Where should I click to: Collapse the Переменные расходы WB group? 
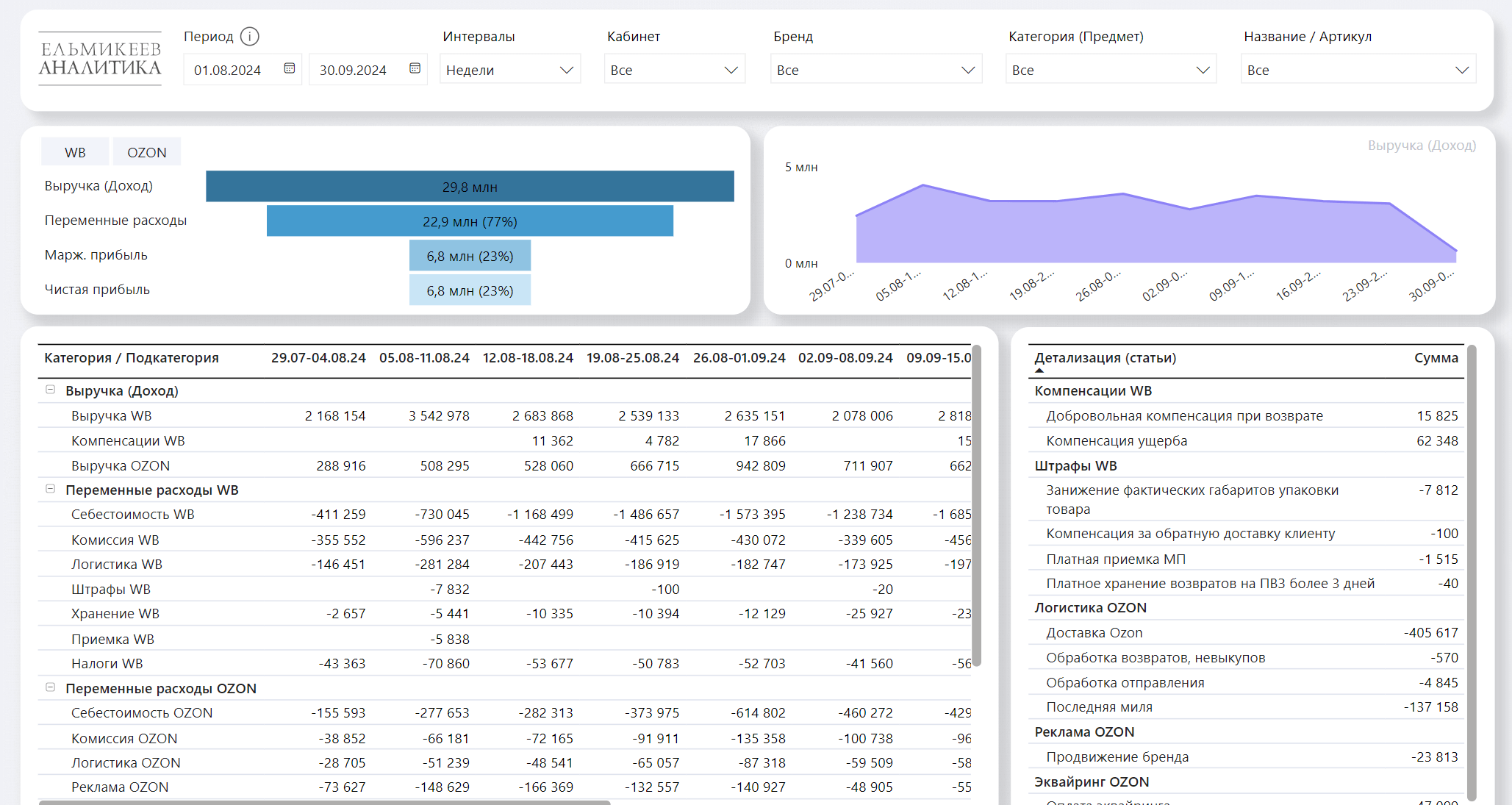51,489
